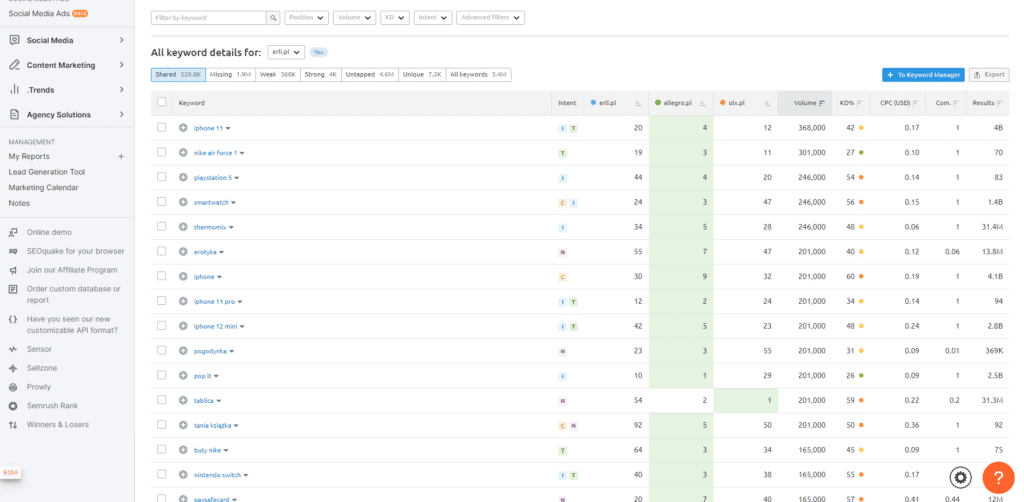This screenshot has height=502, width=1024.
Task: Expand the Content Marketing sidebar section
Action: pos(121,65)
